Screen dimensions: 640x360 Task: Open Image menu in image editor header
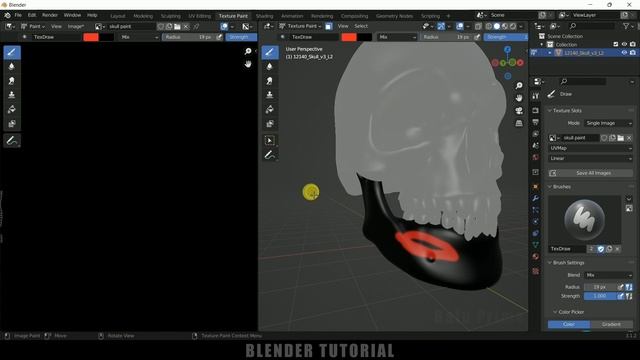[x=76, y=26]
